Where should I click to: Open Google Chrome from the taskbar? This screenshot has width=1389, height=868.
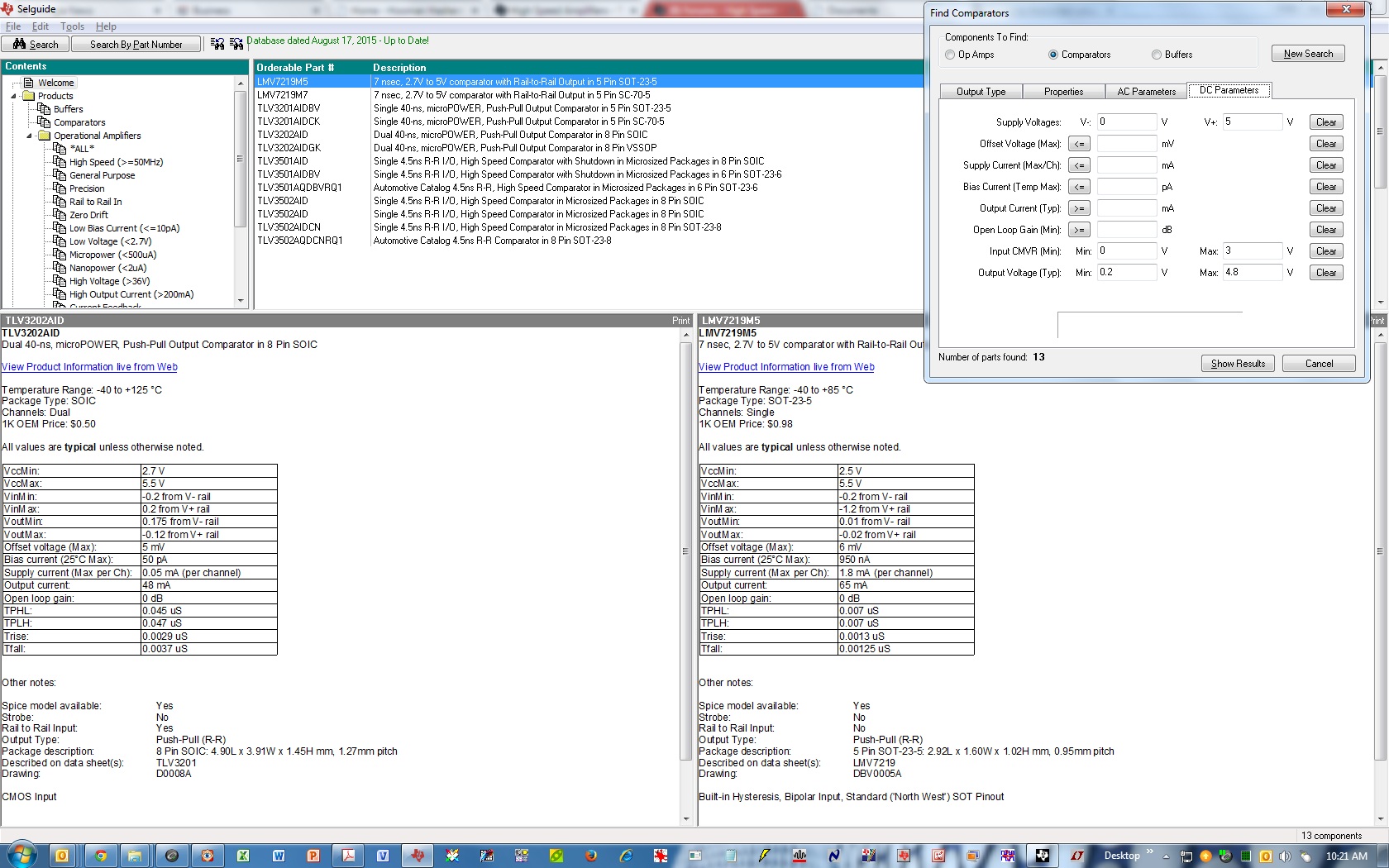click(100, 856)
